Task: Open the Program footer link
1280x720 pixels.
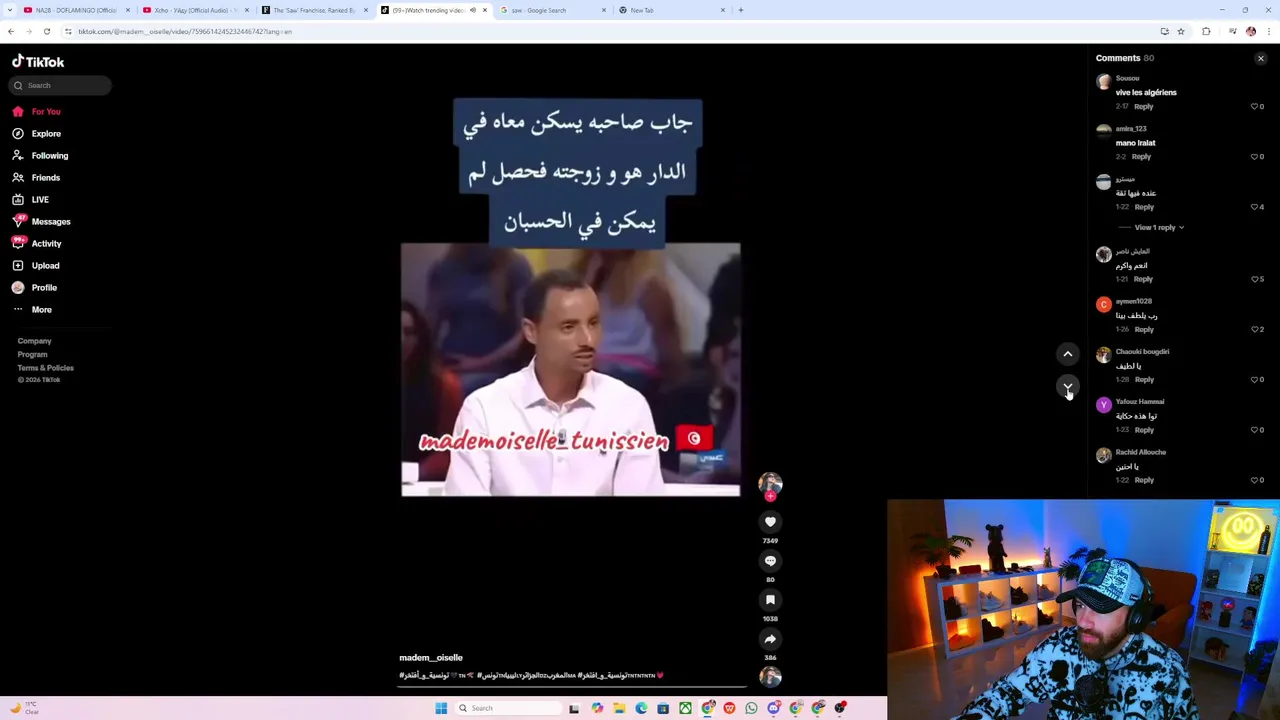Action: click(x=32, y=355)
